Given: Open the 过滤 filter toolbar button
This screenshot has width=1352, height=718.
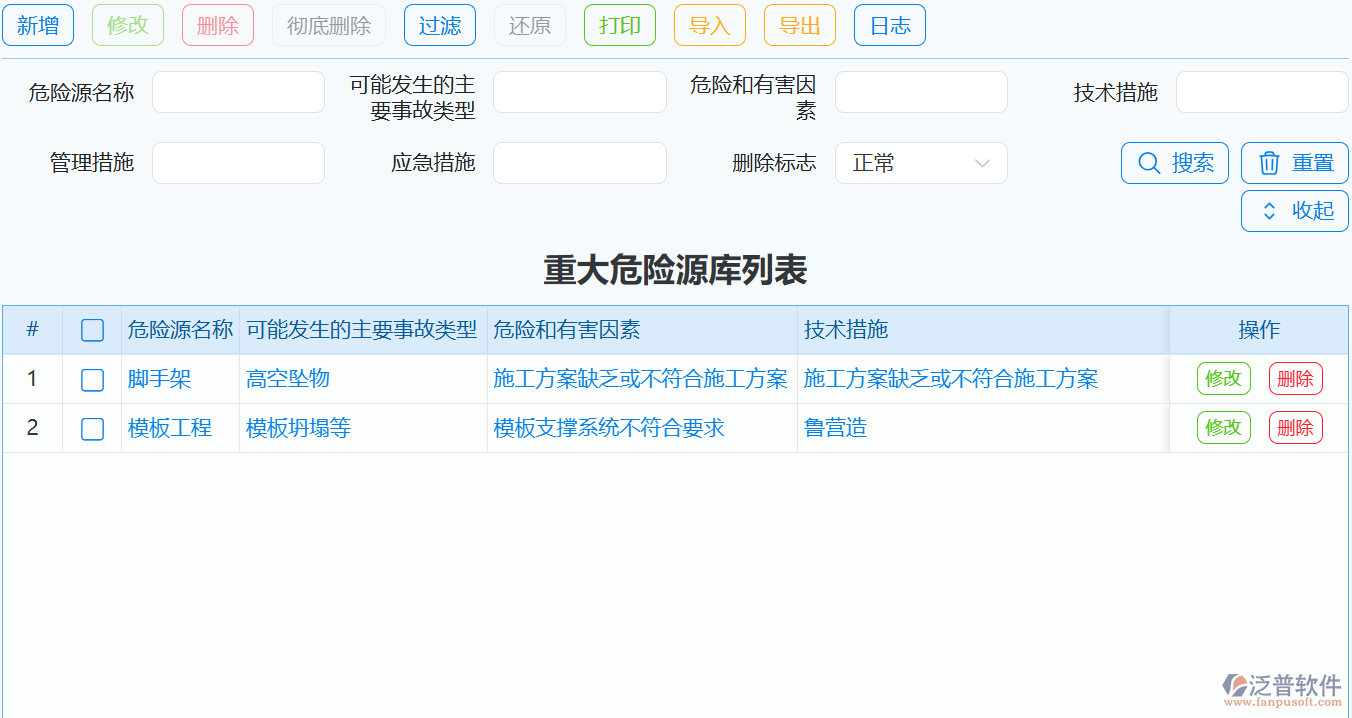Looking at the screenshot, I should click(x=439, y=25).
